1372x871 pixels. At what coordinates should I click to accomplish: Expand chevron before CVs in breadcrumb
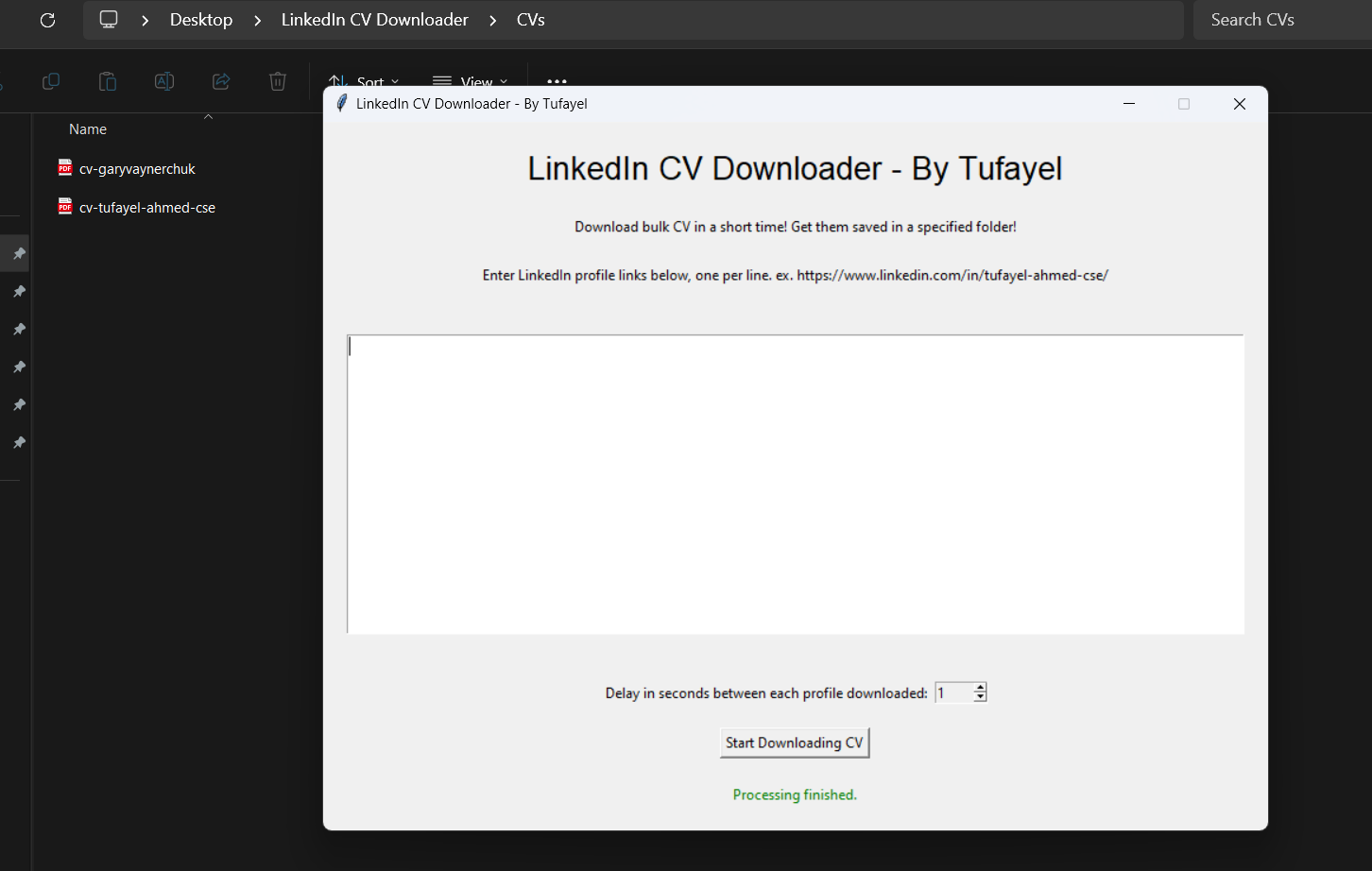(x=492, y=20)
